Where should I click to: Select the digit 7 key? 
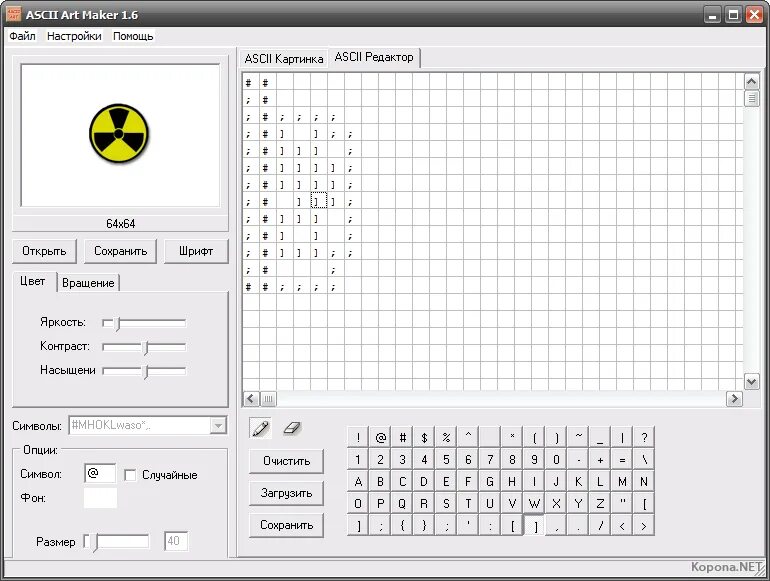tap(490, 460)
